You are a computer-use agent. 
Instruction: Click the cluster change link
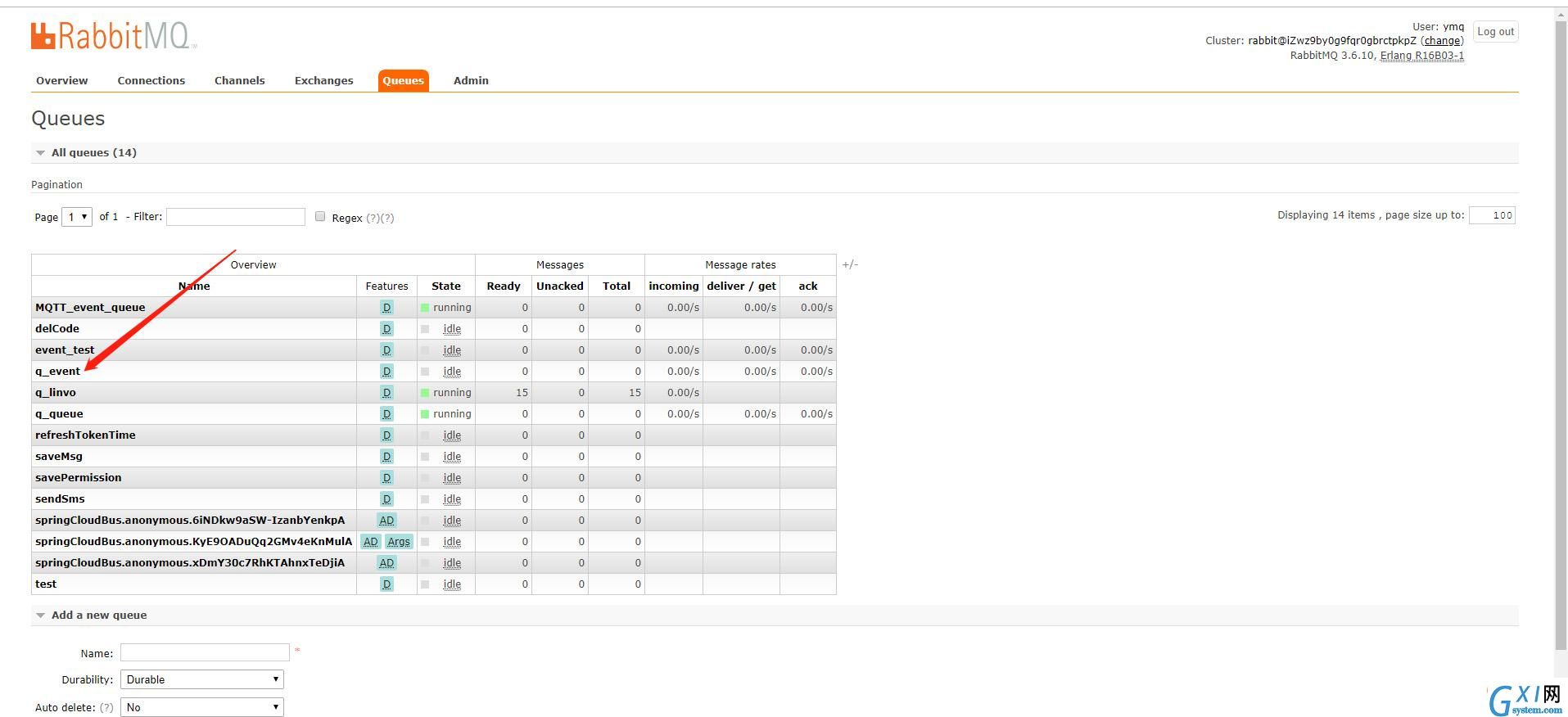click(1442, 40)
